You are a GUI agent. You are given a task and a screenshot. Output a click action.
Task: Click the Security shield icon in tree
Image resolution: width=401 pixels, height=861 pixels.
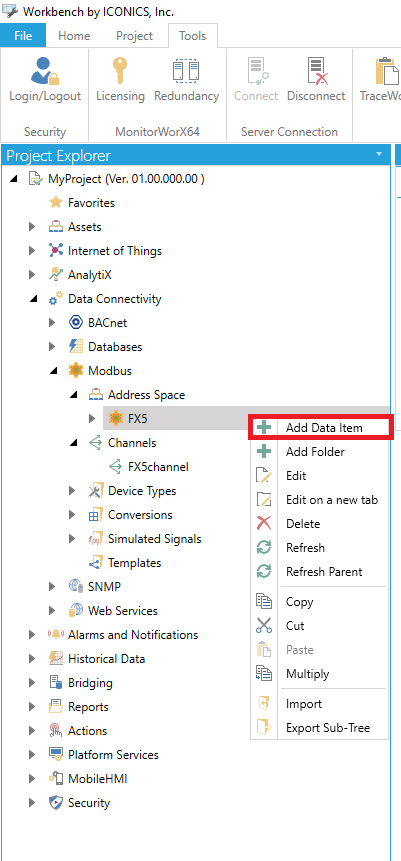pos(55,803)
